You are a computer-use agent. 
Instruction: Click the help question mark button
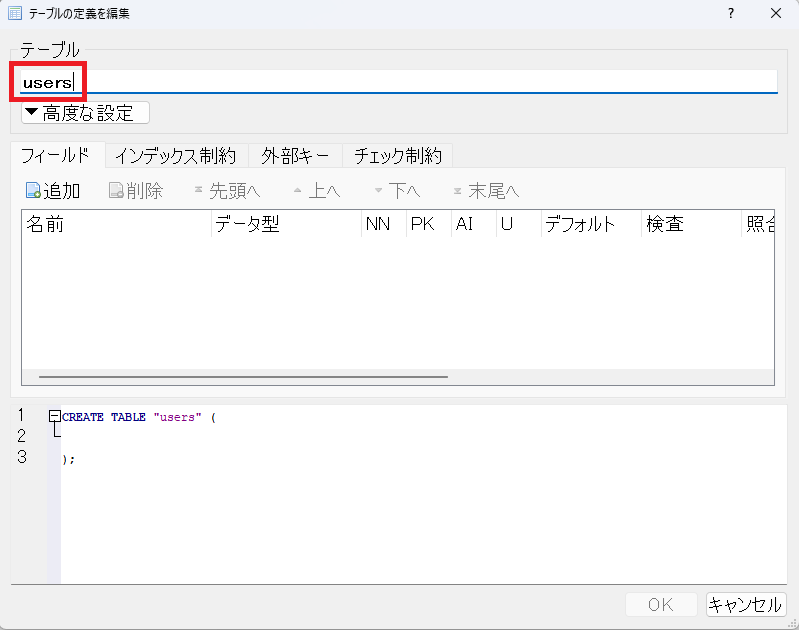pos(731,13)
